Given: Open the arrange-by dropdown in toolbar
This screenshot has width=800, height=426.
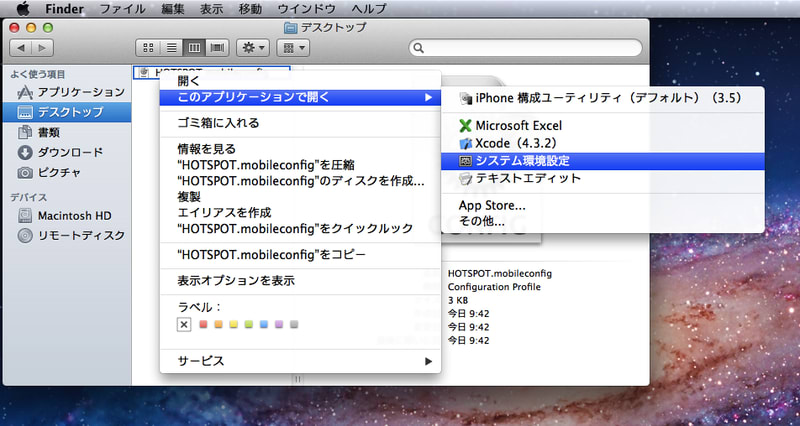Looking at the screenshot, I should (292, 47).
